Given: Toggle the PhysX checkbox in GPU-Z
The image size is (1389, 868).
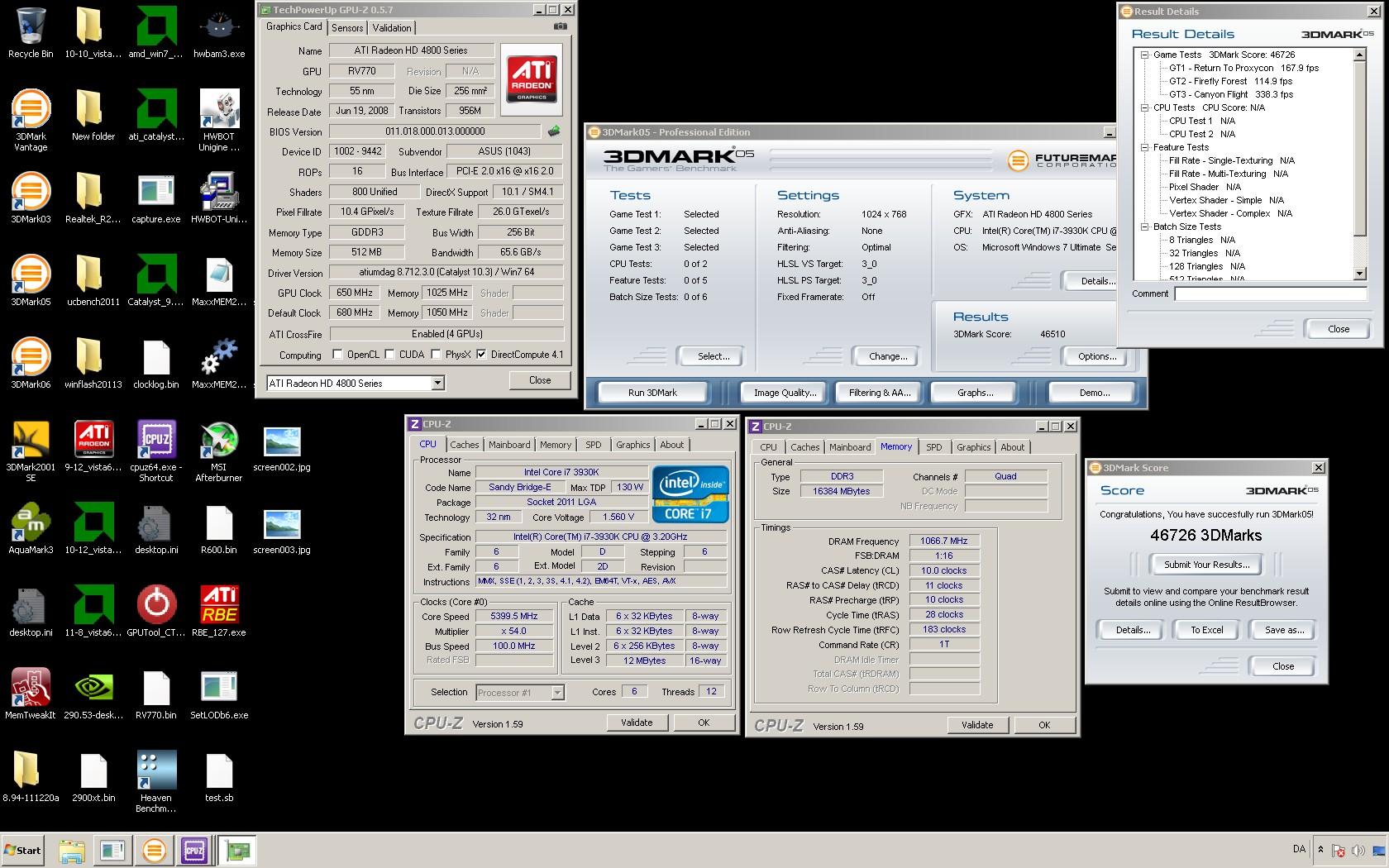Looking at the screenshot, I should tap(436, 355).
